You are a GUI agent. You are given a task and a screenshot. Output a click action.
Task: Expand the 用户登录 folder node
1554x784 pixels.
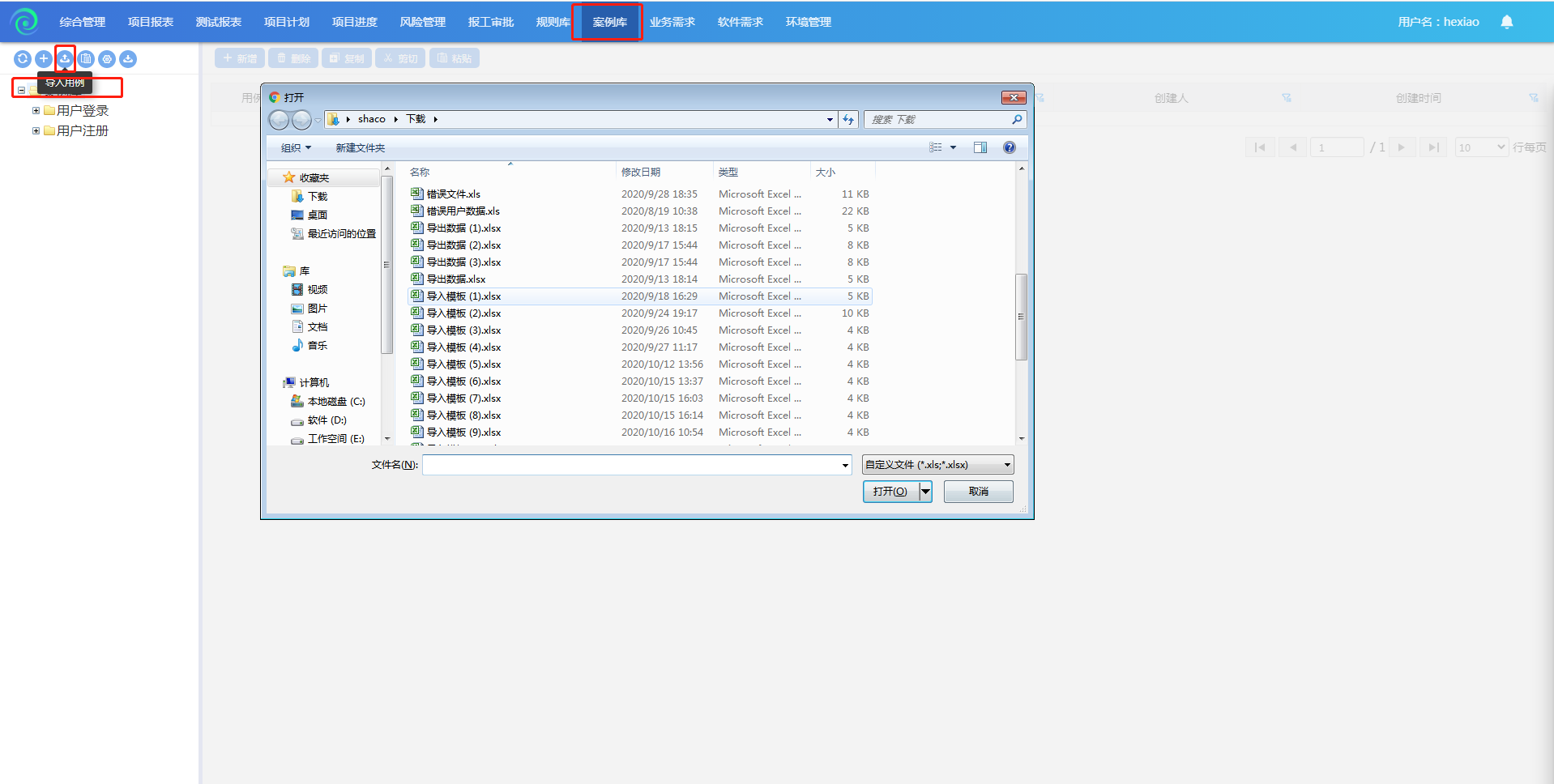36,110
